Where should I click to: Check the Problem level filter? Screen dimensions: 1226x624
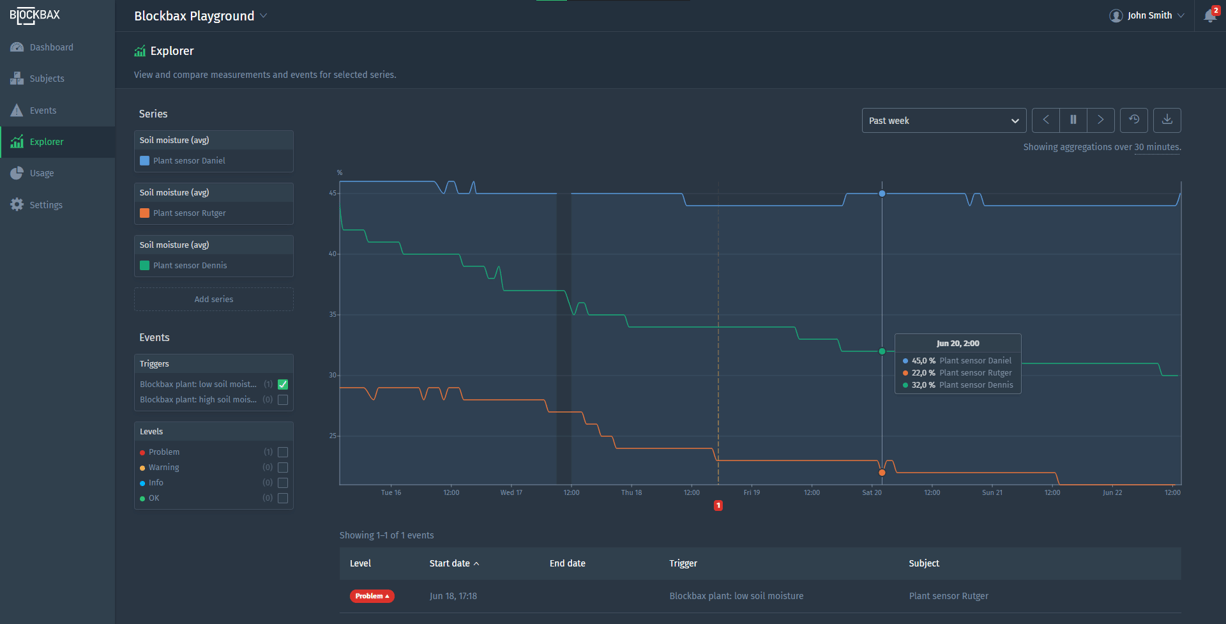point(281,451)
